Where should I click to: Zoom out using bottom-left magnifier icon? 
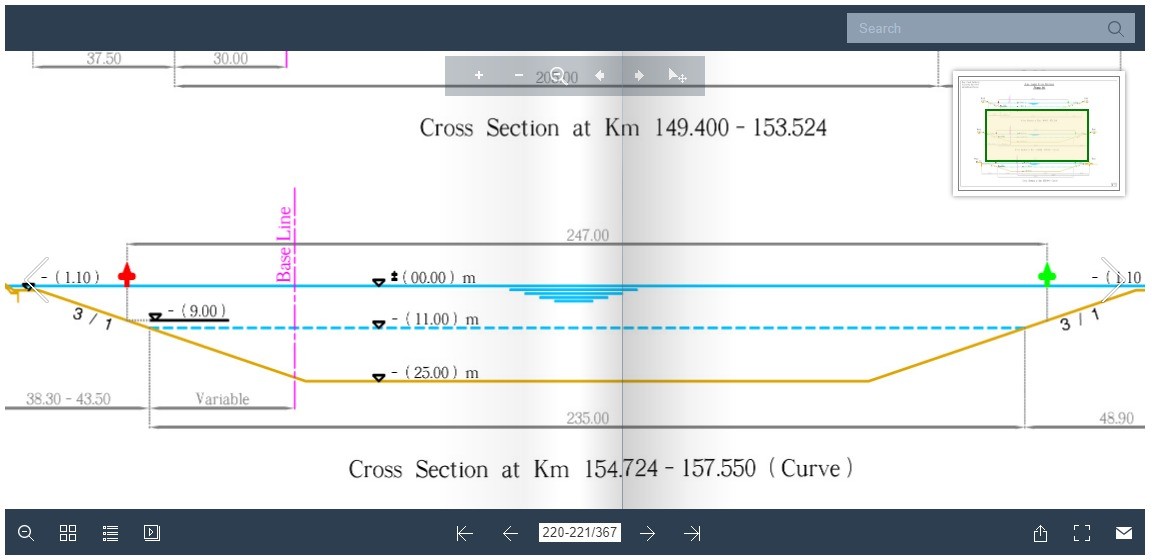click(x=27, y=533)
